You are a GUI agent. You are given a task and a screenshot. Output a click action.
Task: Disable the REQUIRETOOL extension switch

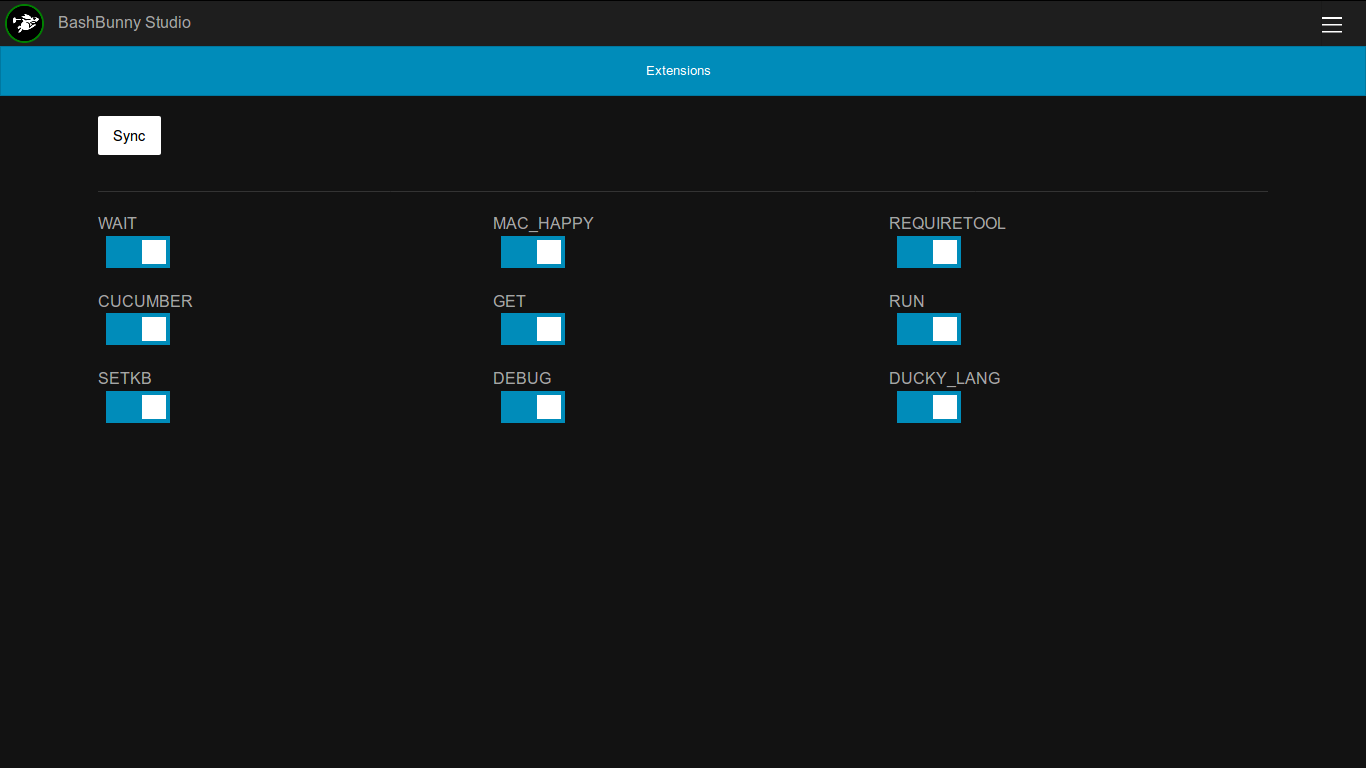point(929,252)
